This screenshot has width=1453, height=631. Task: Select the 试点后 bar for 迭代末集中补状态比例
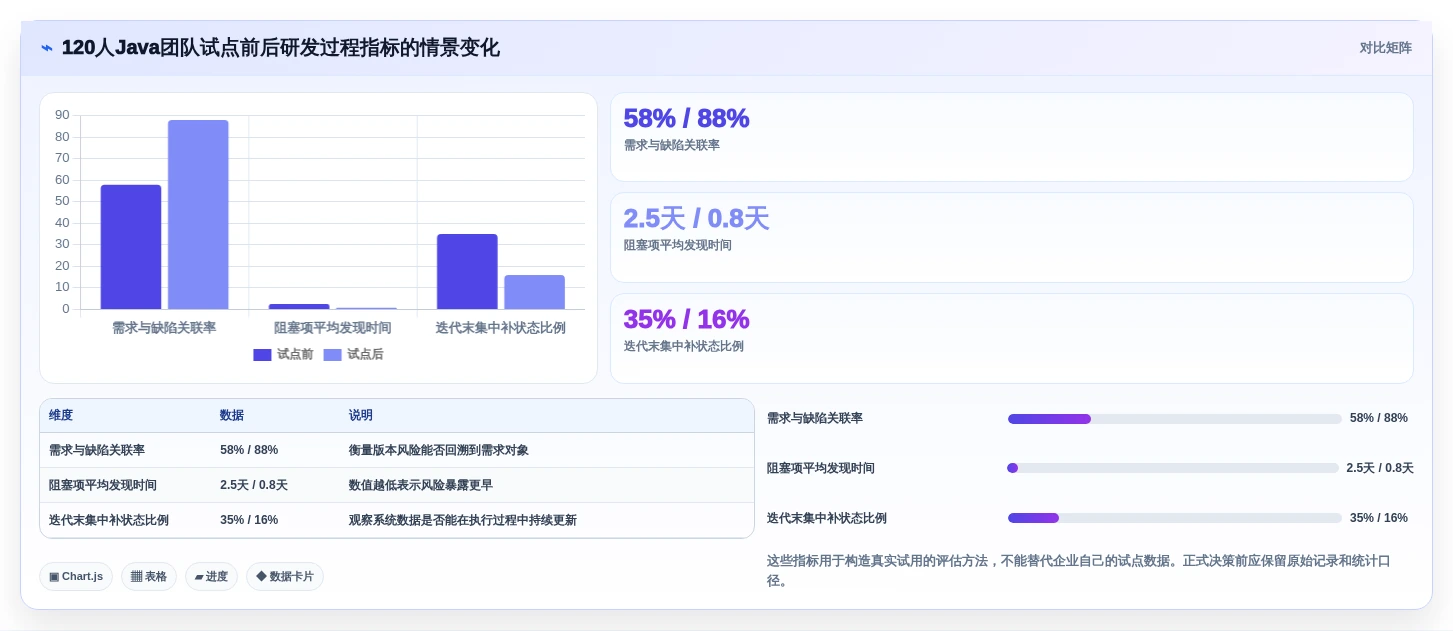tap(534, 292)
